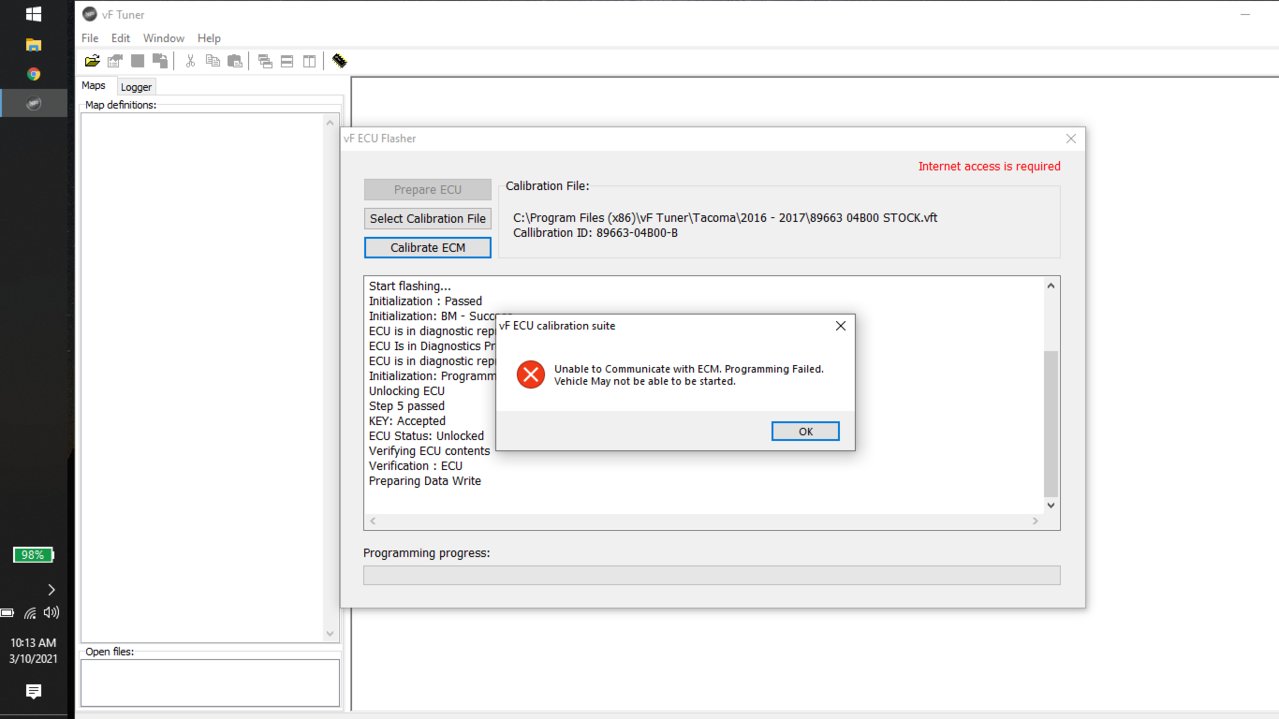Click the Tile Vertically toolbar icon
This screenshot has height=719, width=1279.
click(x=310, y=61)
